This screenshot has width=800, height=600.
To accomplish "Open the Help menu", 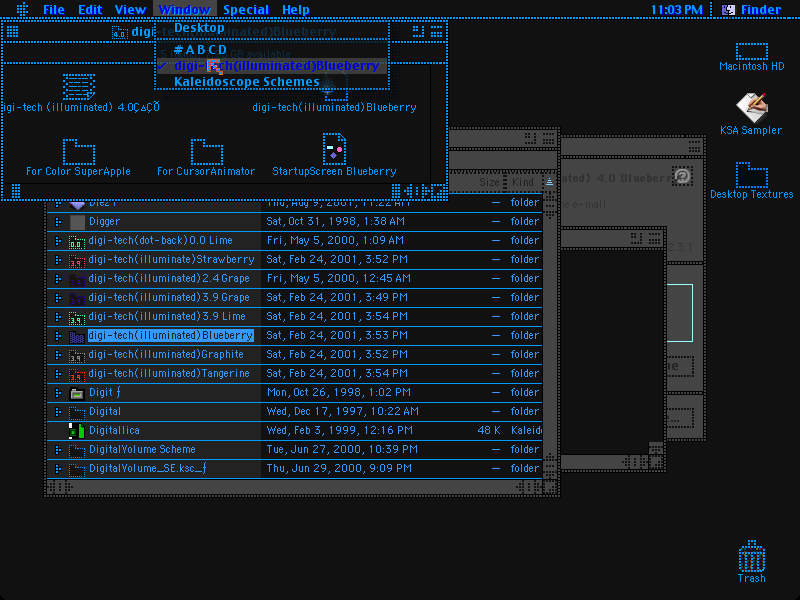I will (x=296, y=10).
